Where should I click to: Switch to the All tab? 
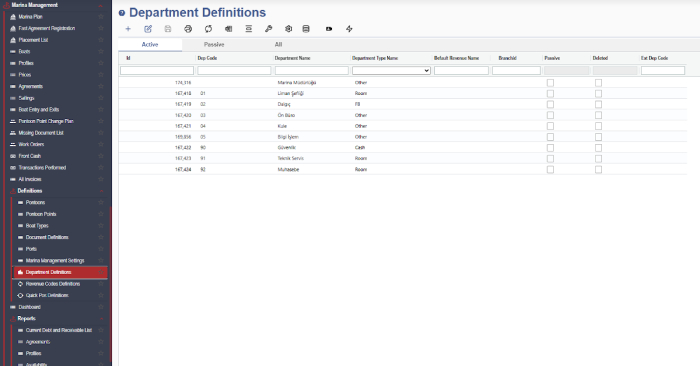coord(279,45)
